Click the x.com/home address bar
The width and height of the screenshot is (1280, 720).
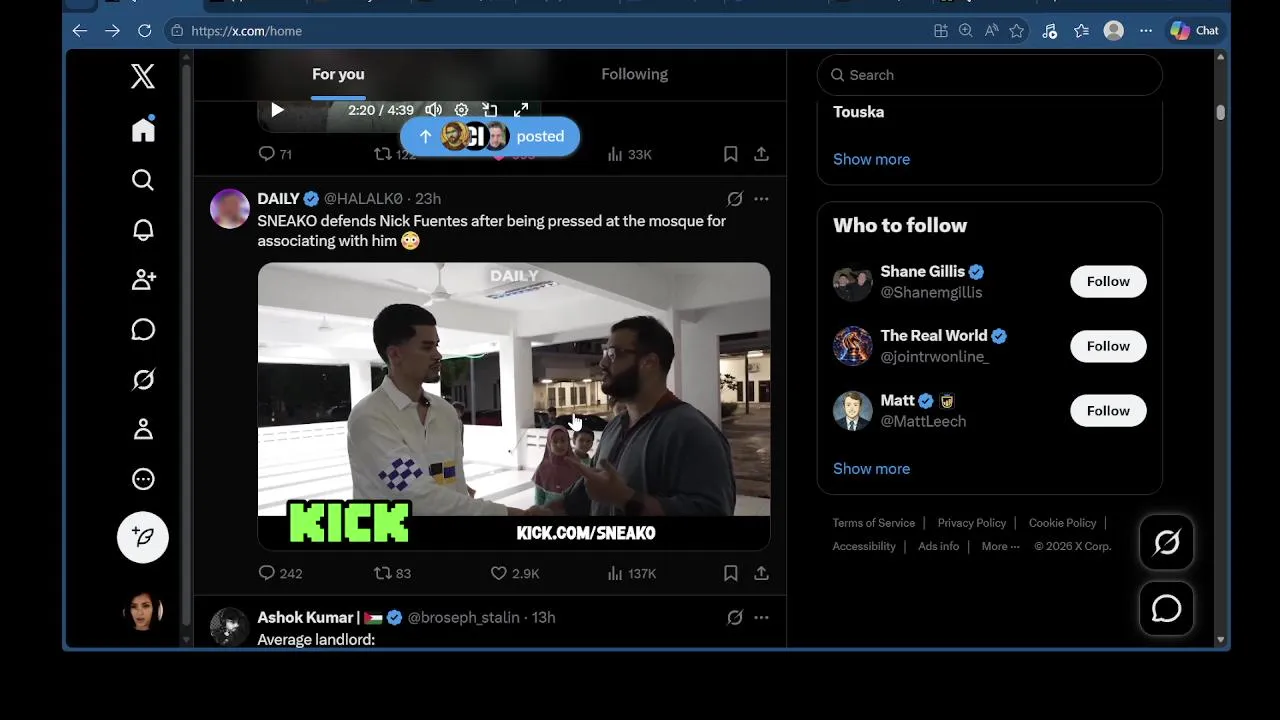pyautogui.click(x=545, y=31)
